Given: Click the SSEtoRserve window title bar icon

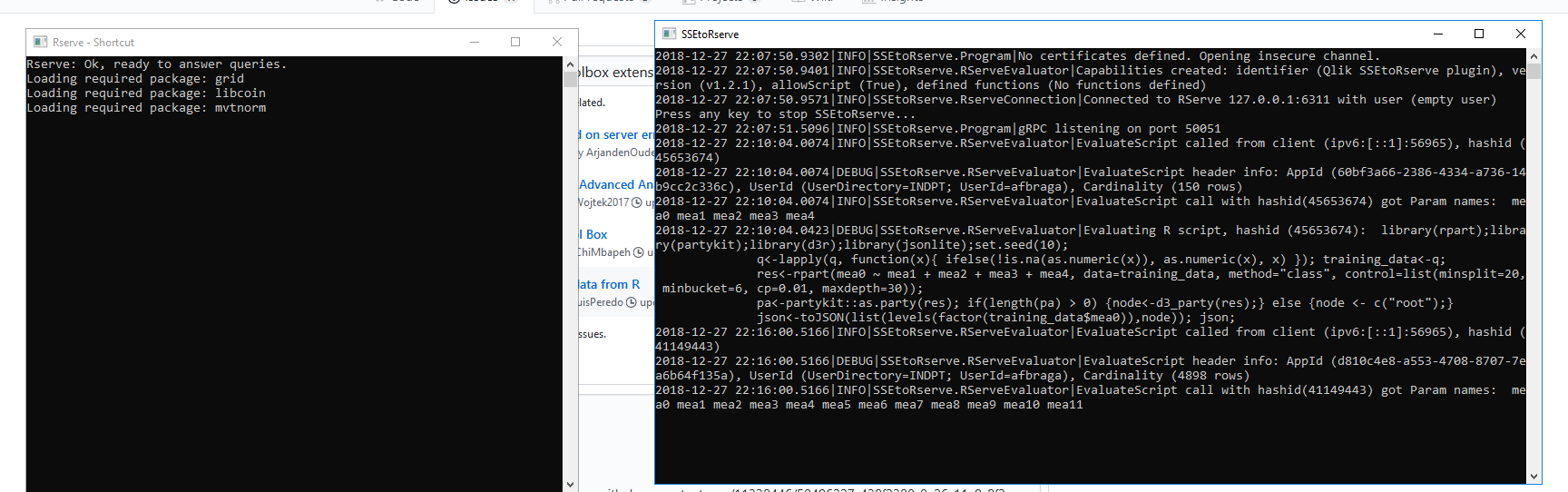Looking at the screenshot, I should 670,34.
